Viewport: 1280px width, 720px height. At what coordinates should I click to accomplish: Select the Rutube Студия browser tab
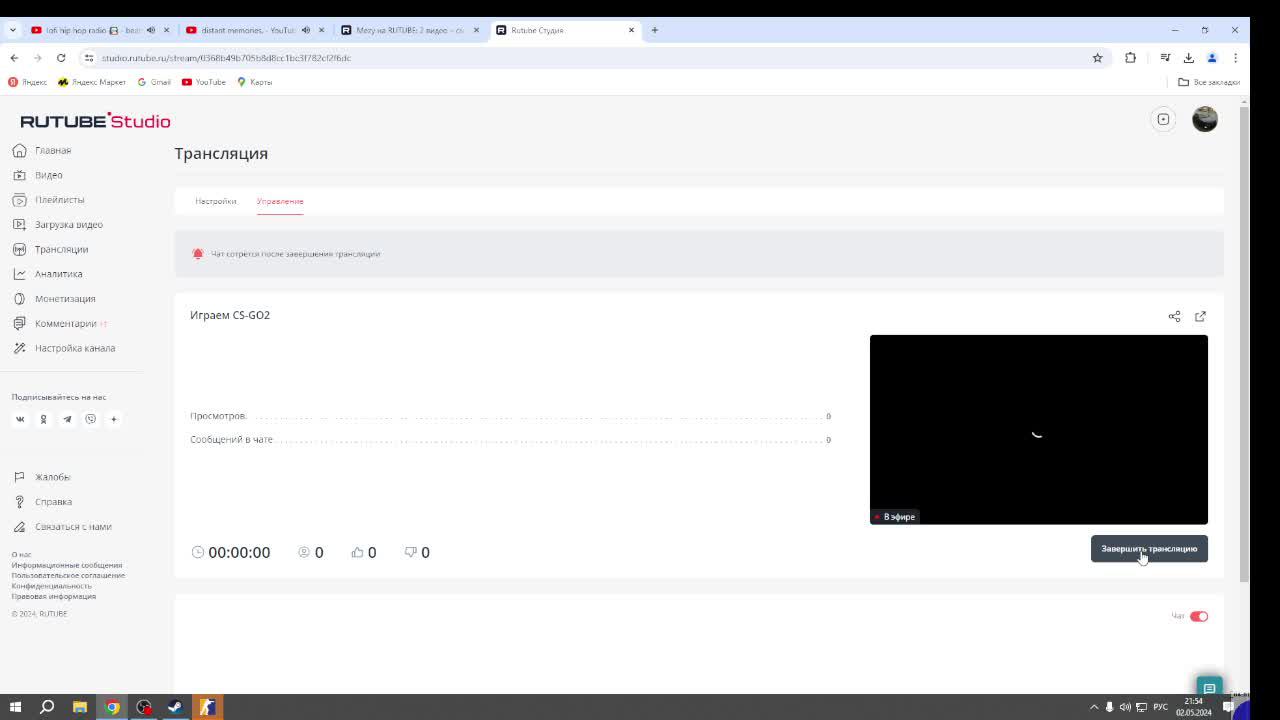(565, 30)
